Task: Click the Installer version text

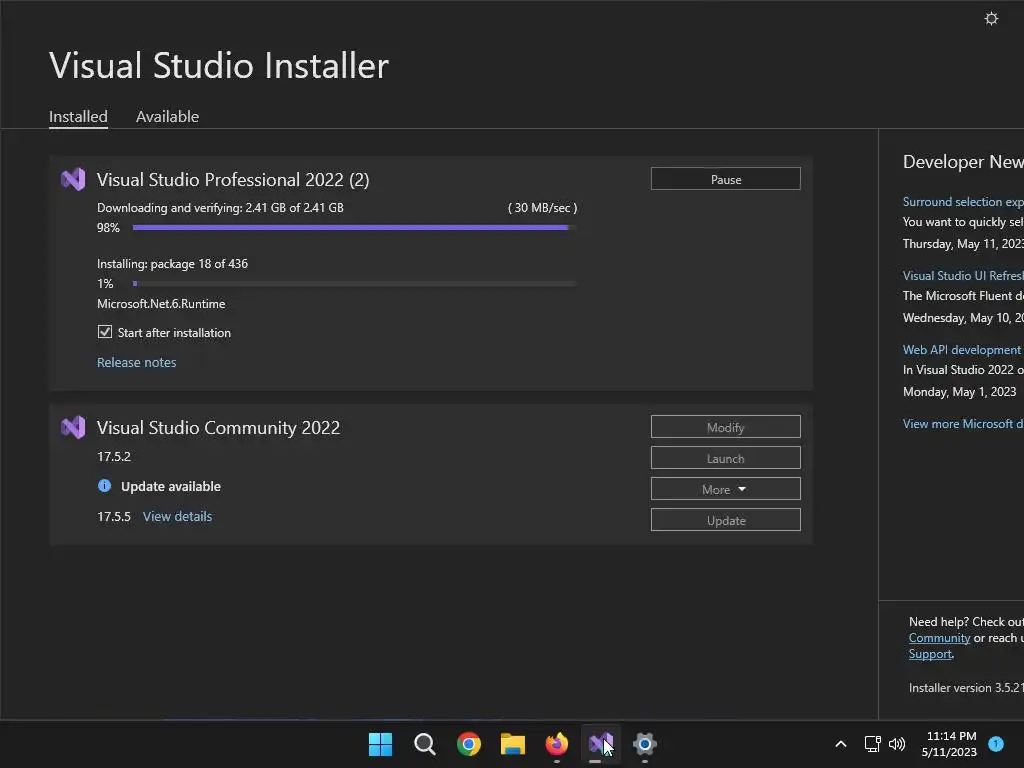Action: [966, 688]
